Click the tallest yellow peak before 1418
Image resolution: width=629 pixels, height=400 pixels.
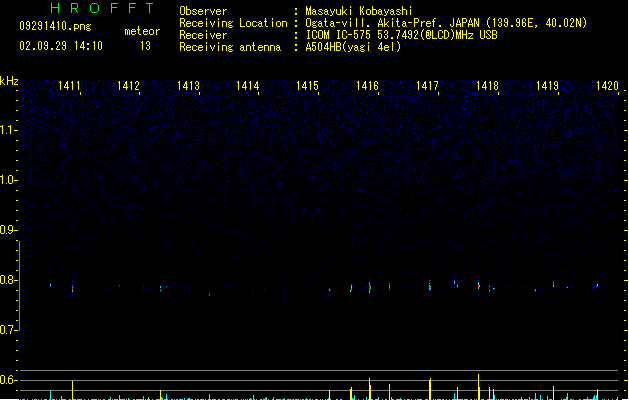478,387
